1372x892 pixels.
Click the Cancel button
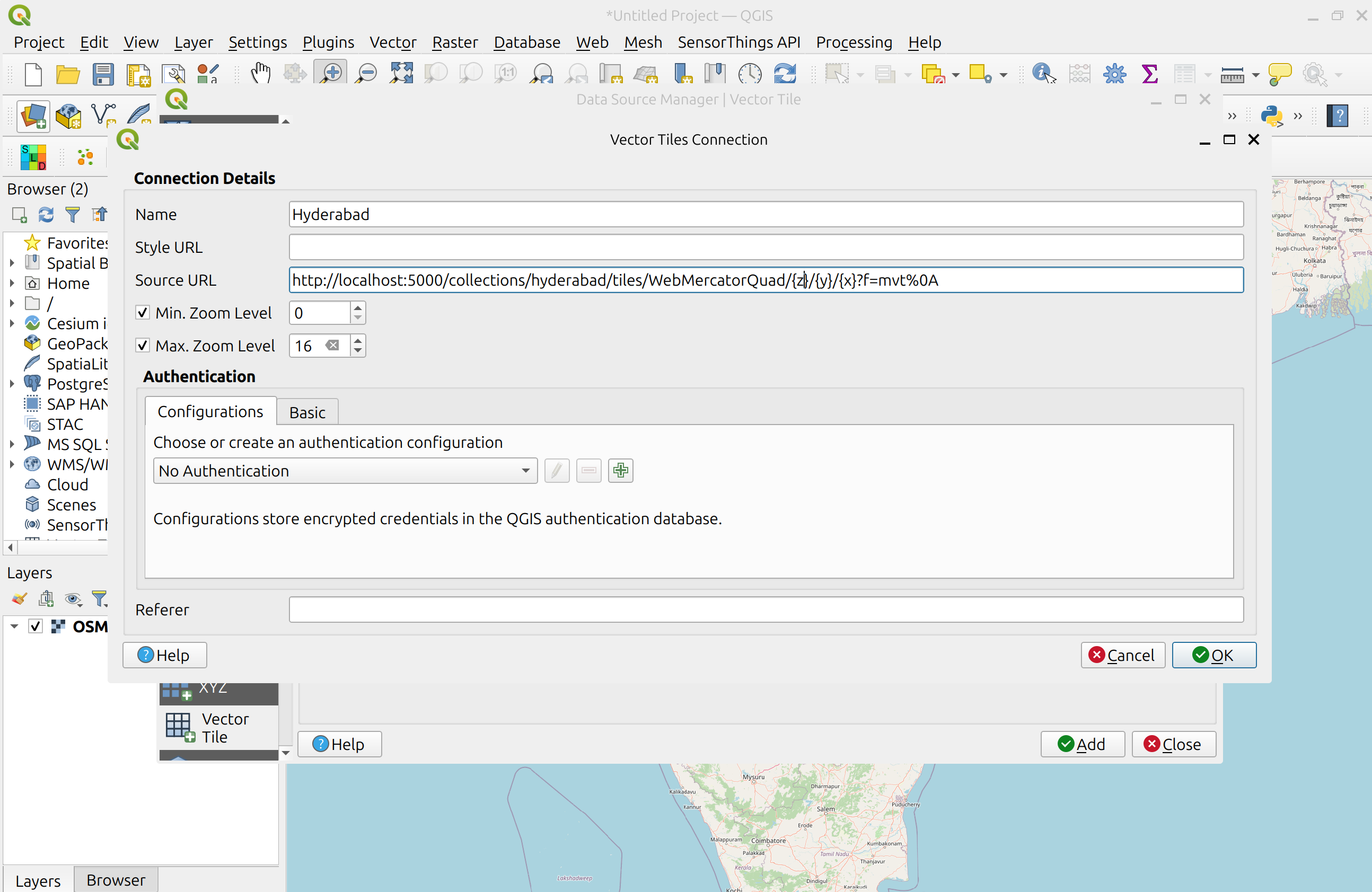(1122, 655)
